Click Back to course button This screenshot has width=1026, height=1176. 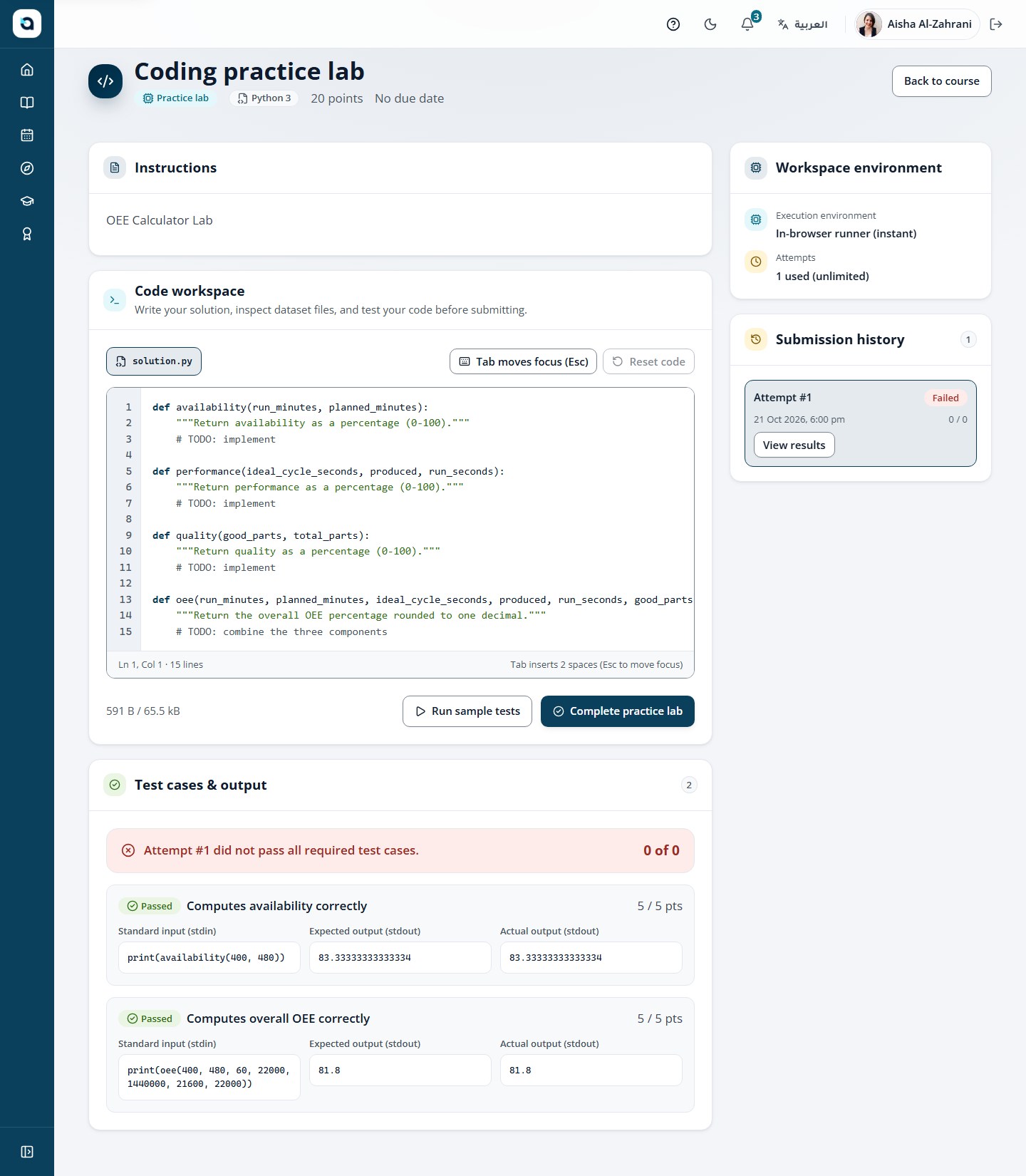click(x=941, y=81)
